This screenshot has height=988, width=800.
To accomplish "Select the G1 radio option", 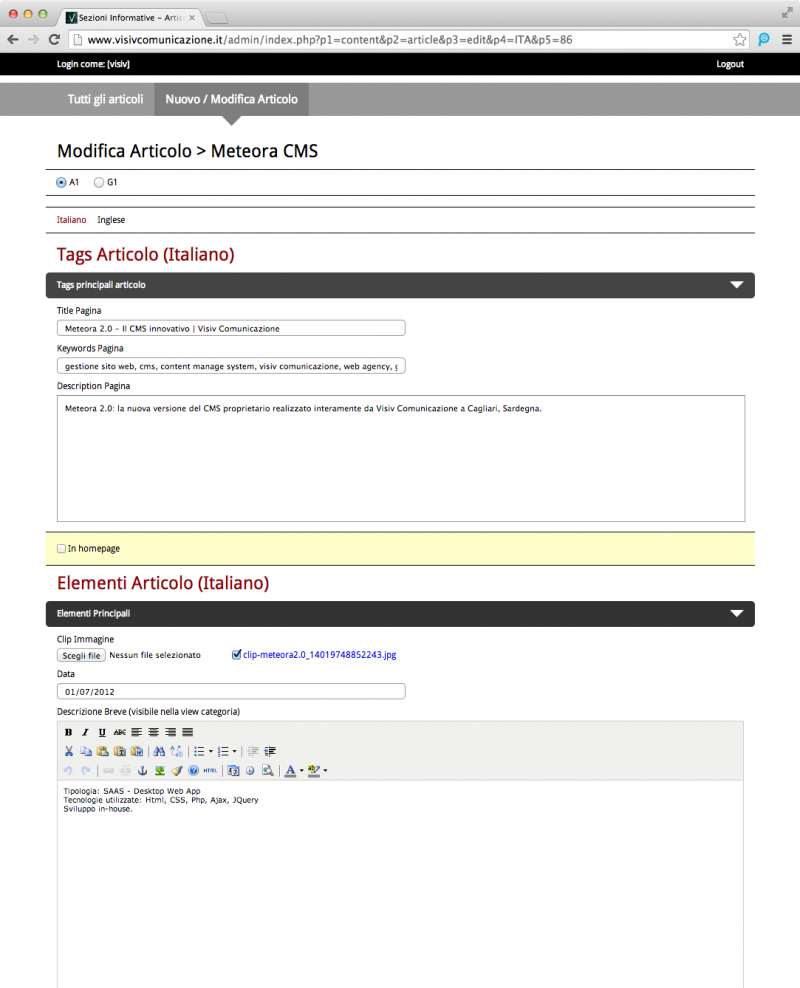I will pyautogui.click(x=99, y=182).
